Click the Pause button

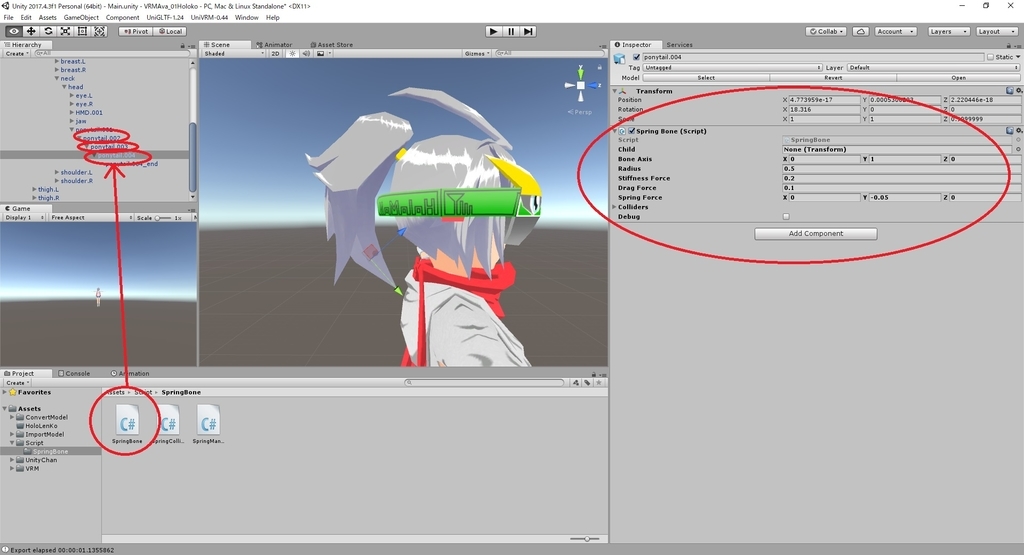point(511,31)
